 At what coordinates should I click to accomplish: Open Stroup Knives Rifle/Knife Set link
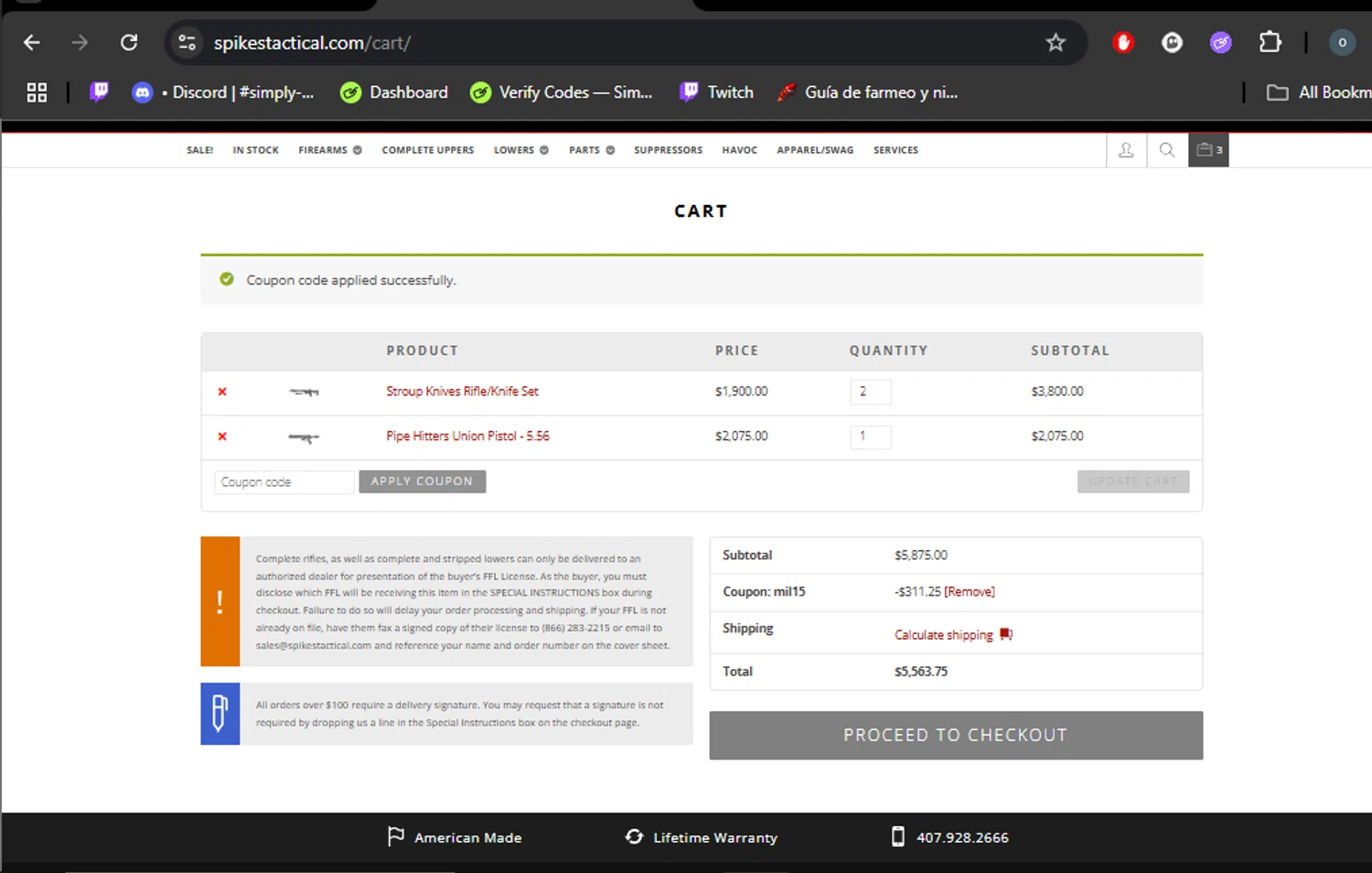point(462,391)
